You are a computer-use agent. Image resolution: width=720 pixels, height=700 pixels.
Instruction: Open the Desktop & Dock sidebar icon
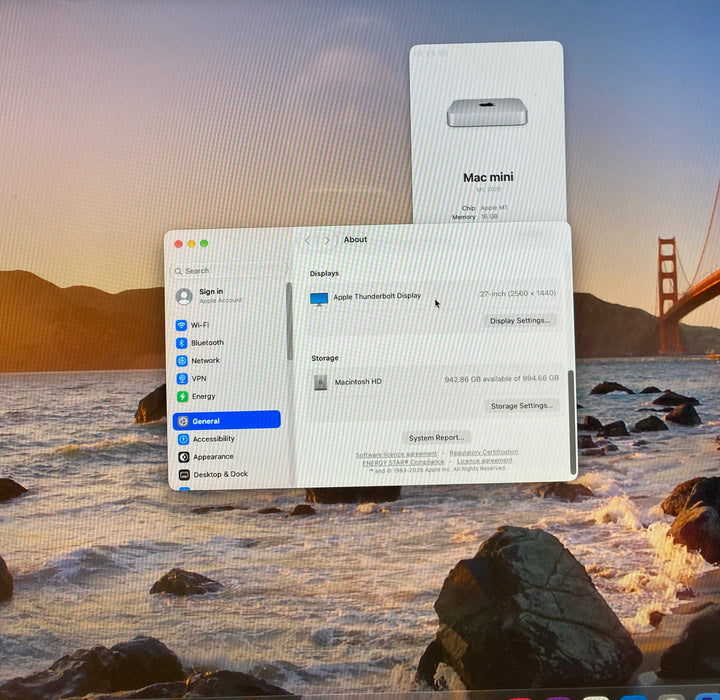pos(184,474)
